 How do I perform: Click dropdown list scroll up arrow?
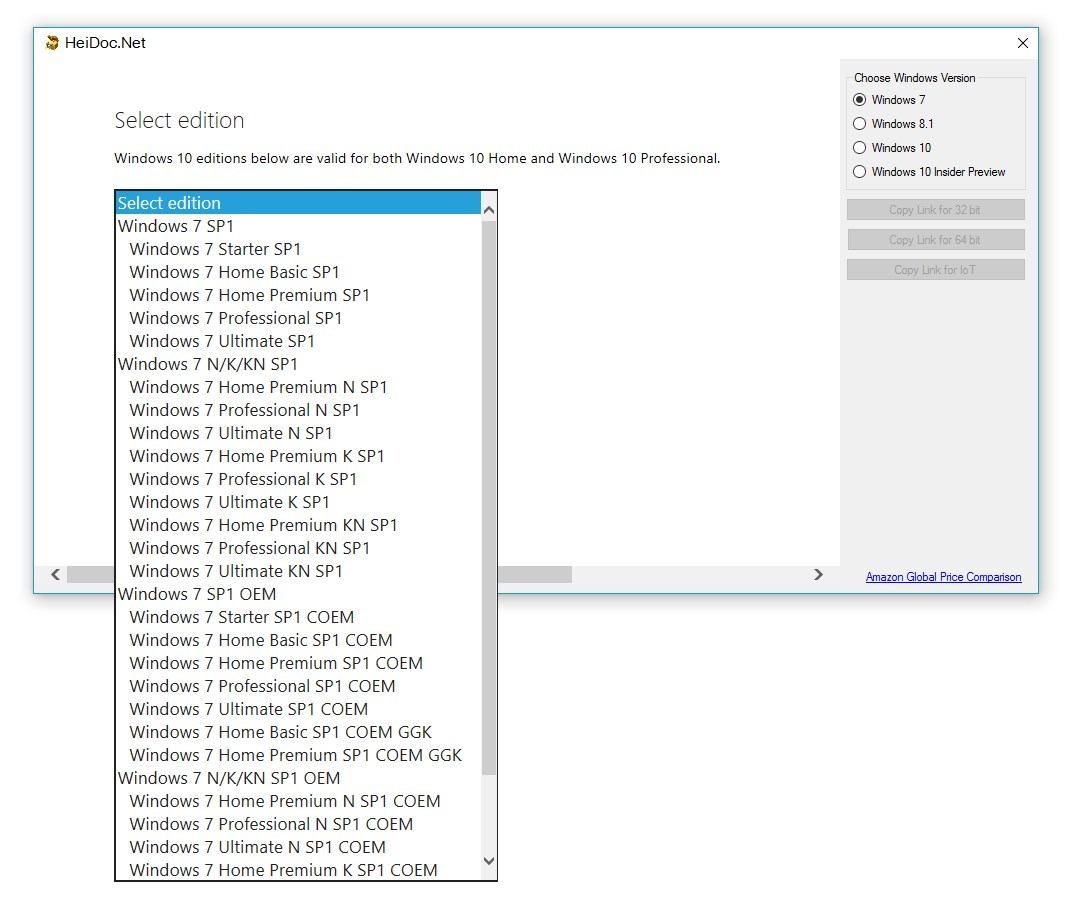488,210
